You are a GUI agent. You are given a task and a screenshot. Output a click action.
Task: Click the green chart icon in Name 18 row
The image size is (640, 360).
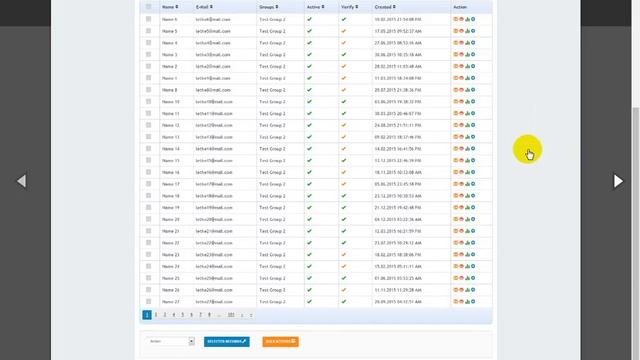coord(467,196)
